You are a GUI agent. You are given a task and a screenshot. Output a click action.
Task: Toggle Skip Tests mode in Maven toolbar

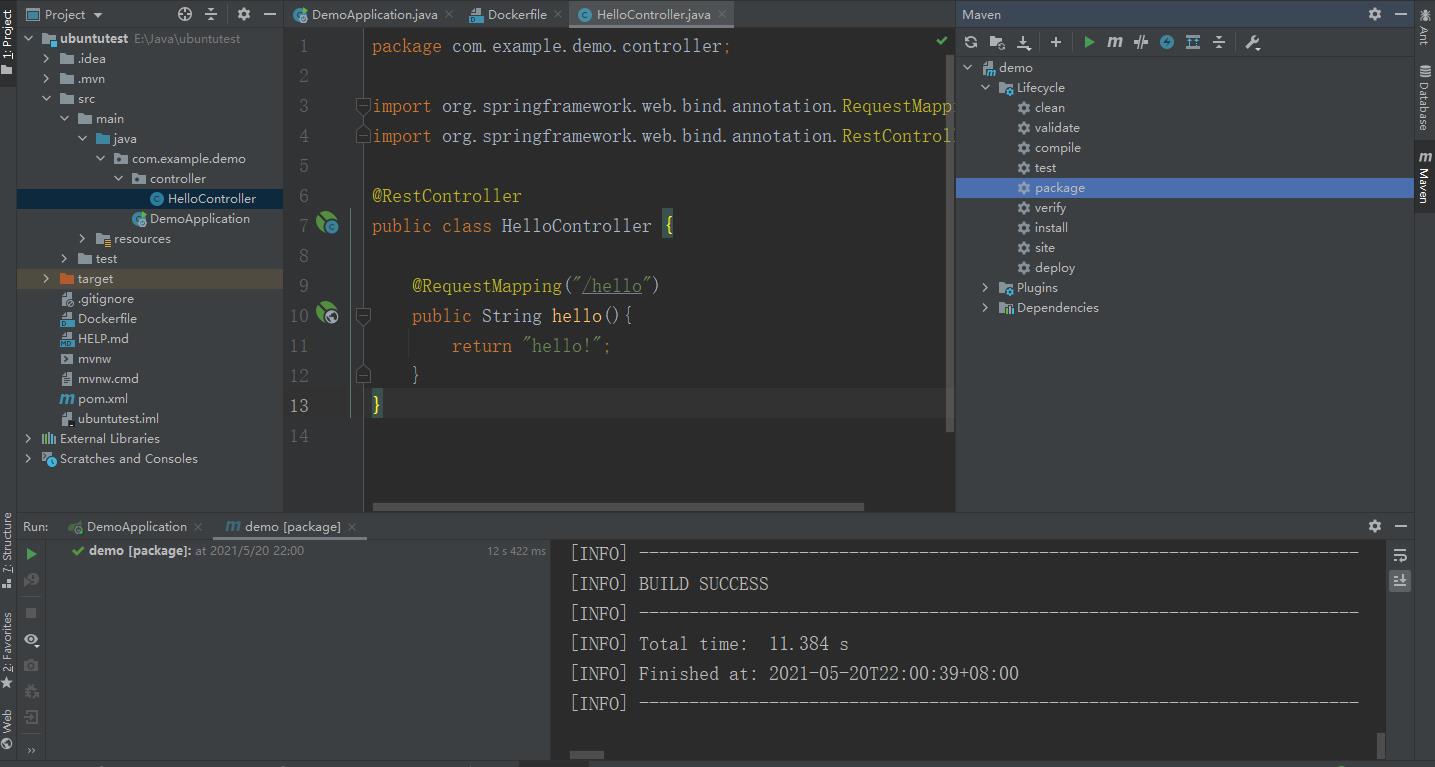1167,42
